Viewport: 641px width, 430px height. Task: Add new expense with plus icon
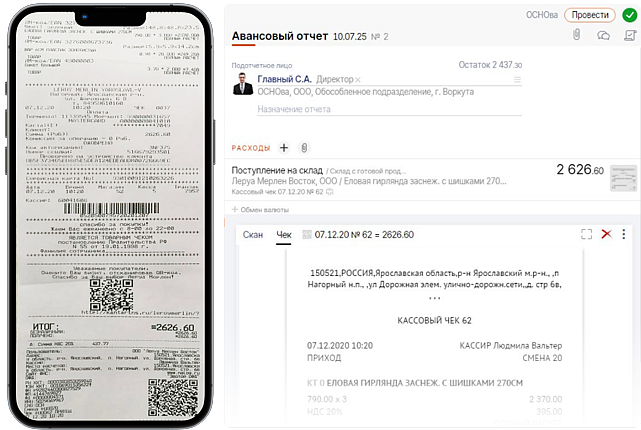pyautogui.click(x=284, y=148)
